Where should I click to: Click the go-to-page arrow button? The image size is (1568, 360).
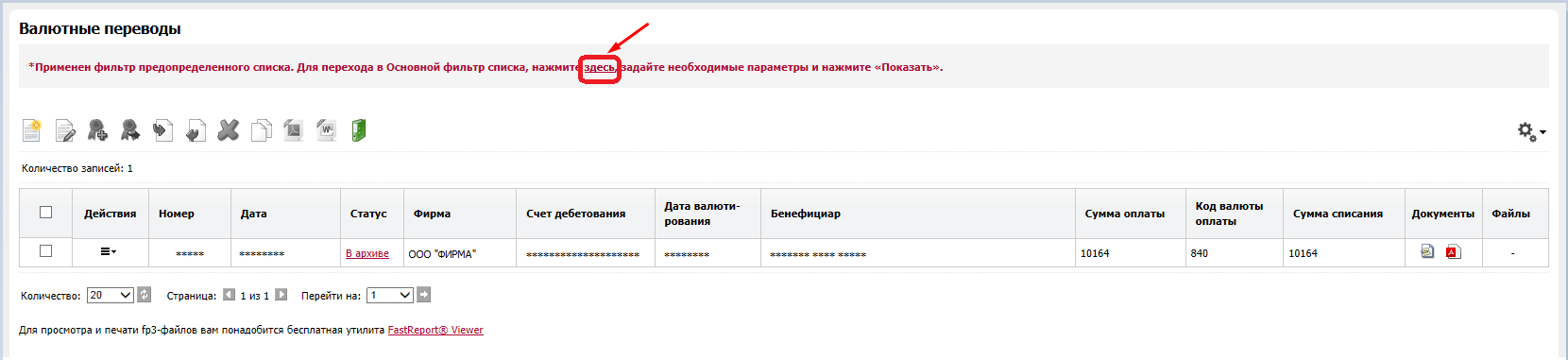pos(424,295)
